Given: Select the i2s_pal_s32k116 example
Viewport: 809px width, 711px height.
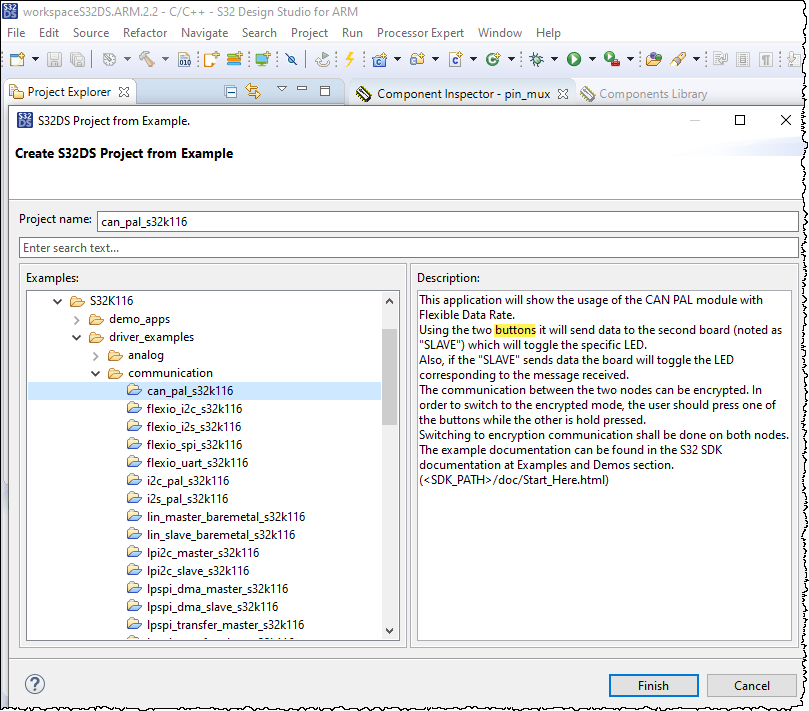Looking at the screenshot, I should coord(187,499).
